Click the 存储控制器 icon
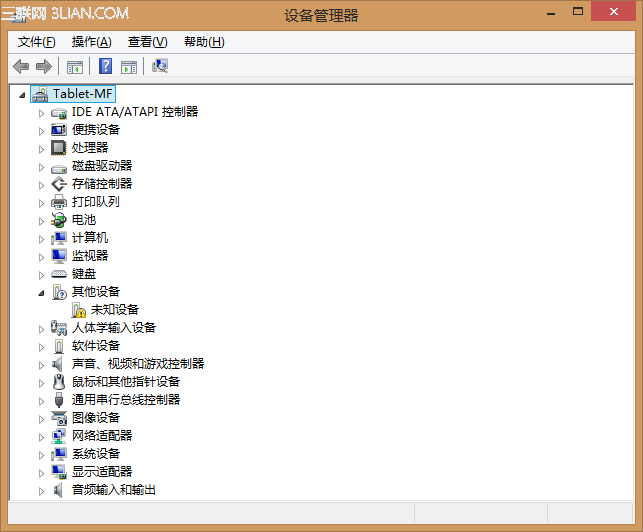This screenshot has height=532, width=643. pyautogui.click(x=59, y=184)
